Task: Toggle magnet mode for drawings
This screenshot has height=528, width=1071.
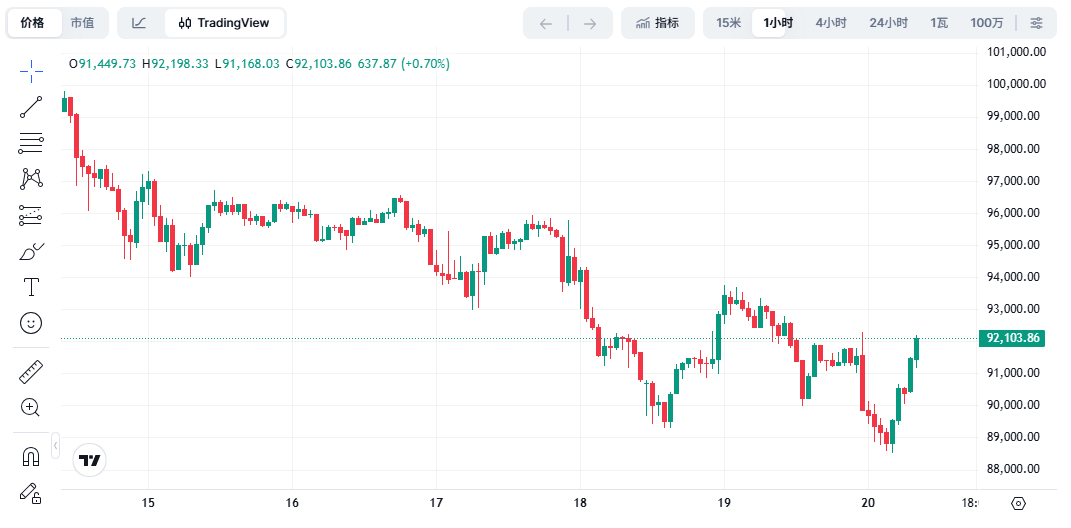Action: (x=31, y=457)
